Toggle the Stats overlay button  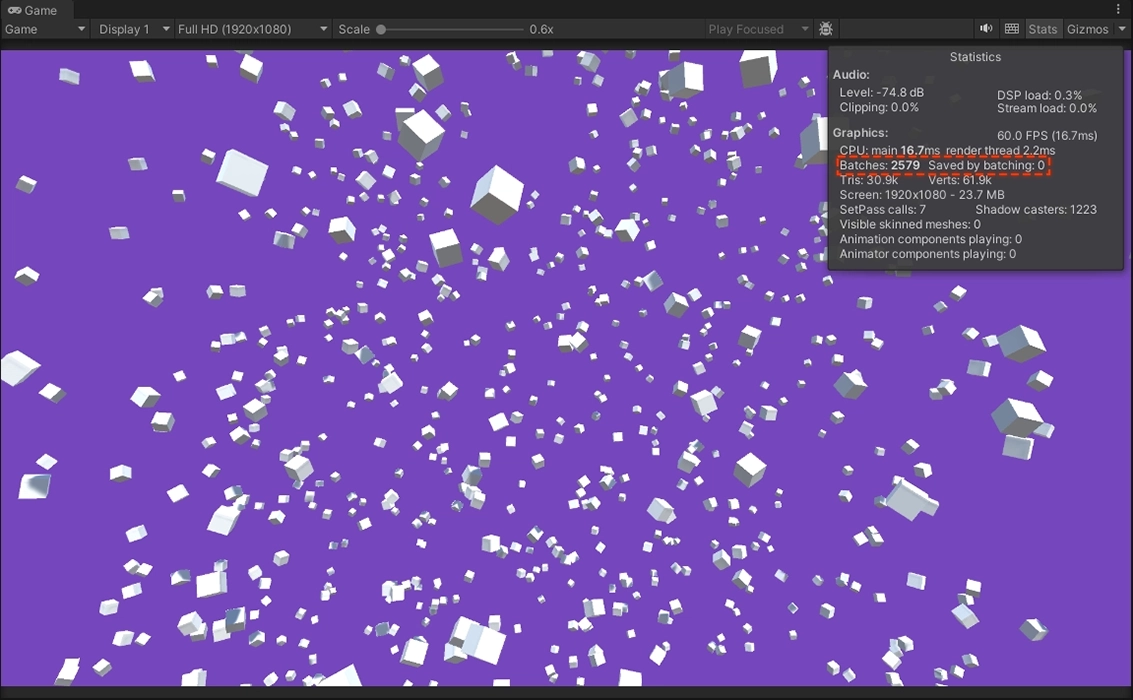1042,29
